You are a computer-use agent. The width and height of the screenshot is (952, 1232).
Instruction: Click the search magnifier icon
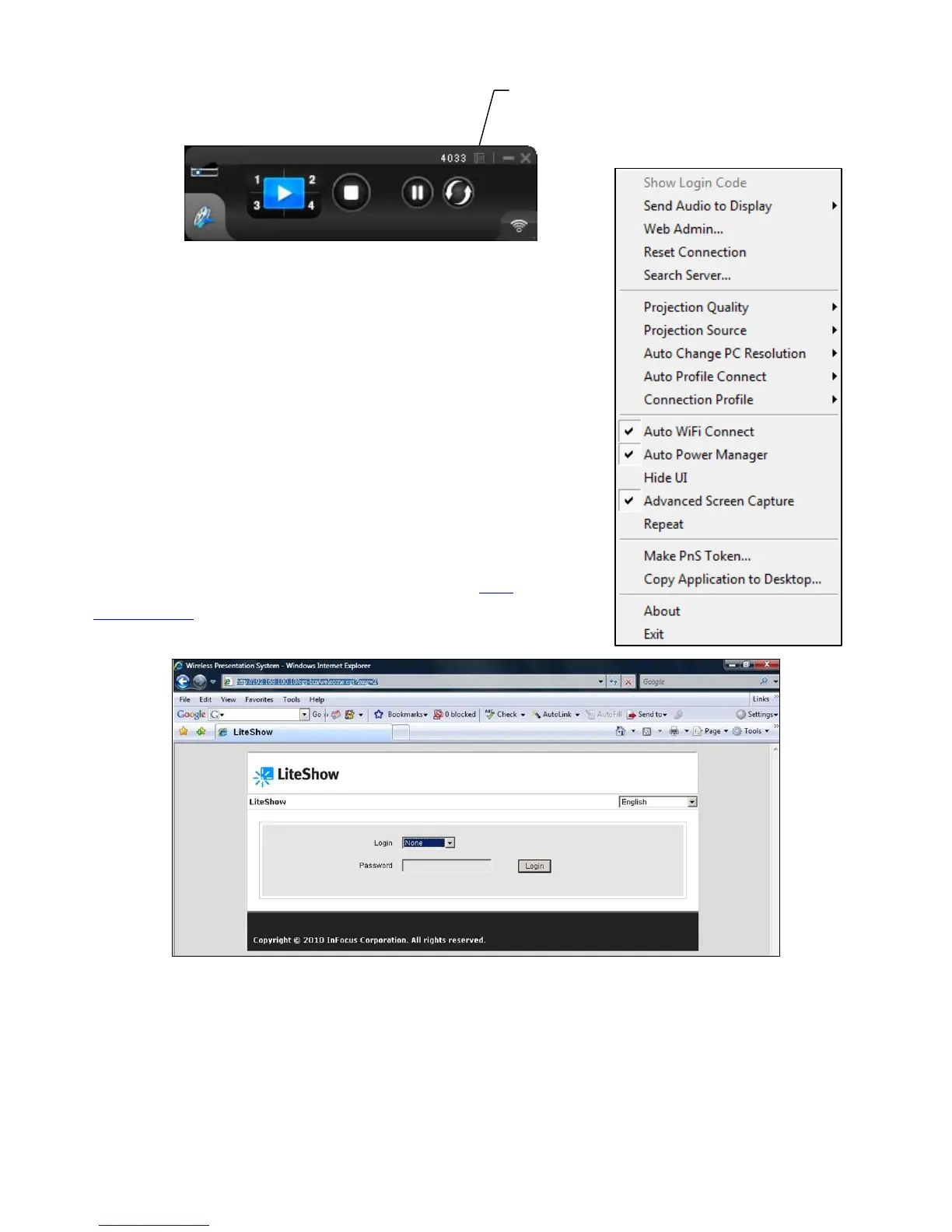764,681
